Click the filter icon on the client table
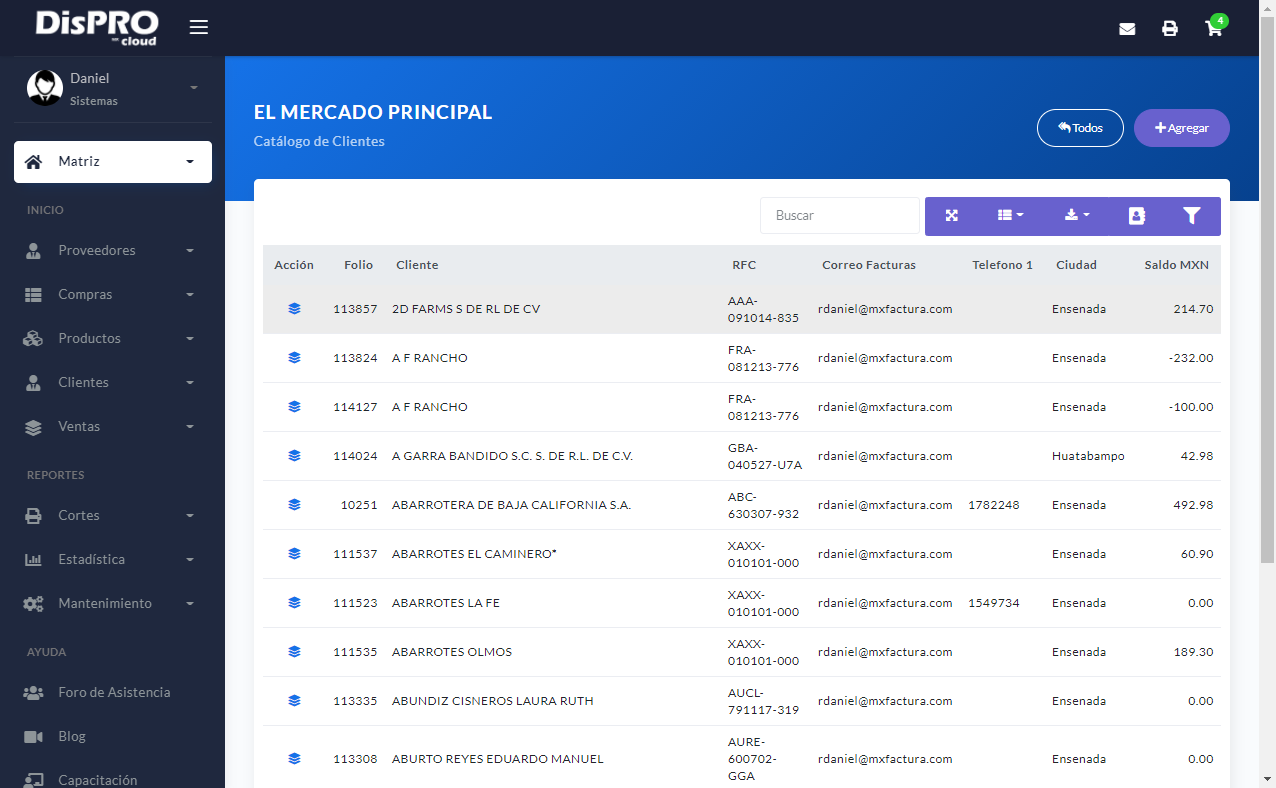Screen dimensions: 1276x788 (x=1191, y=215)
